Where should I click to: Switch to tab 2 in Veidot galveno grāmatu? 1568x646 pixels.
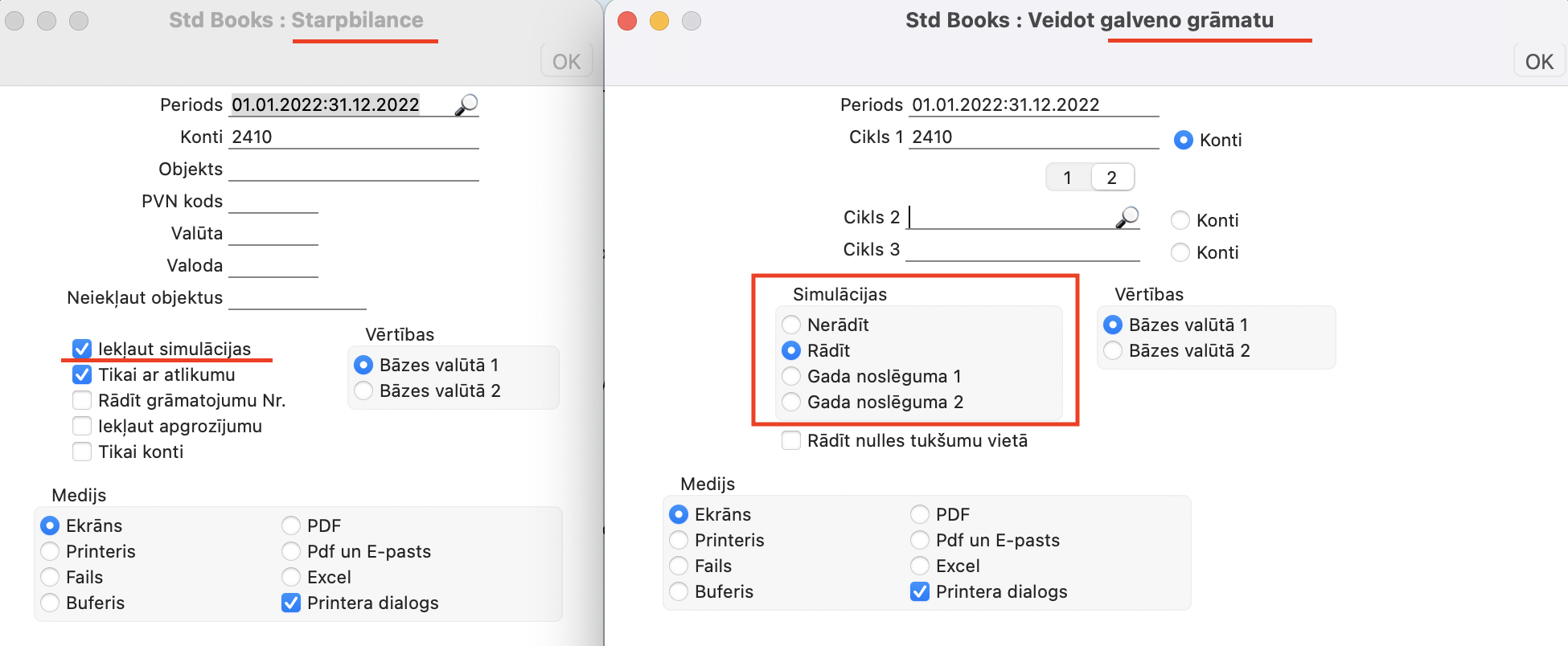click(1111, 178)
